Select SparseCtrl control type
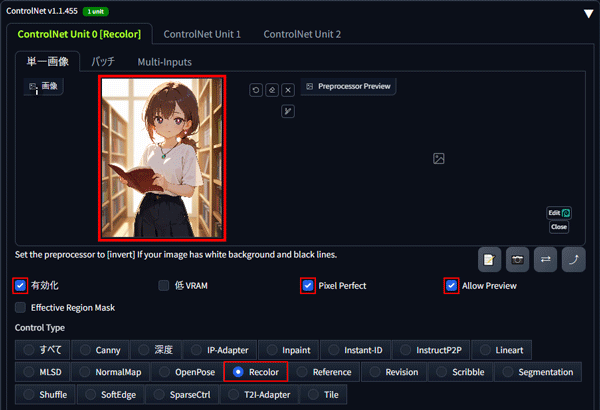The height and width of the screenshot is (410, 600). [182, 395]
